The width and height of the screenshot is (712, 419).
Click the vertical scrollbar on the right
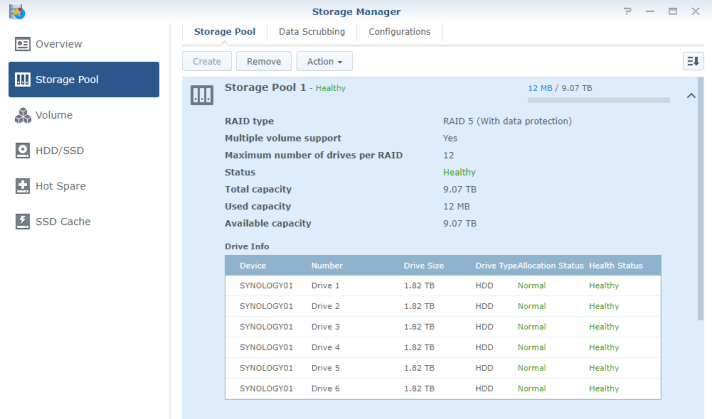[x=700, y=200]
